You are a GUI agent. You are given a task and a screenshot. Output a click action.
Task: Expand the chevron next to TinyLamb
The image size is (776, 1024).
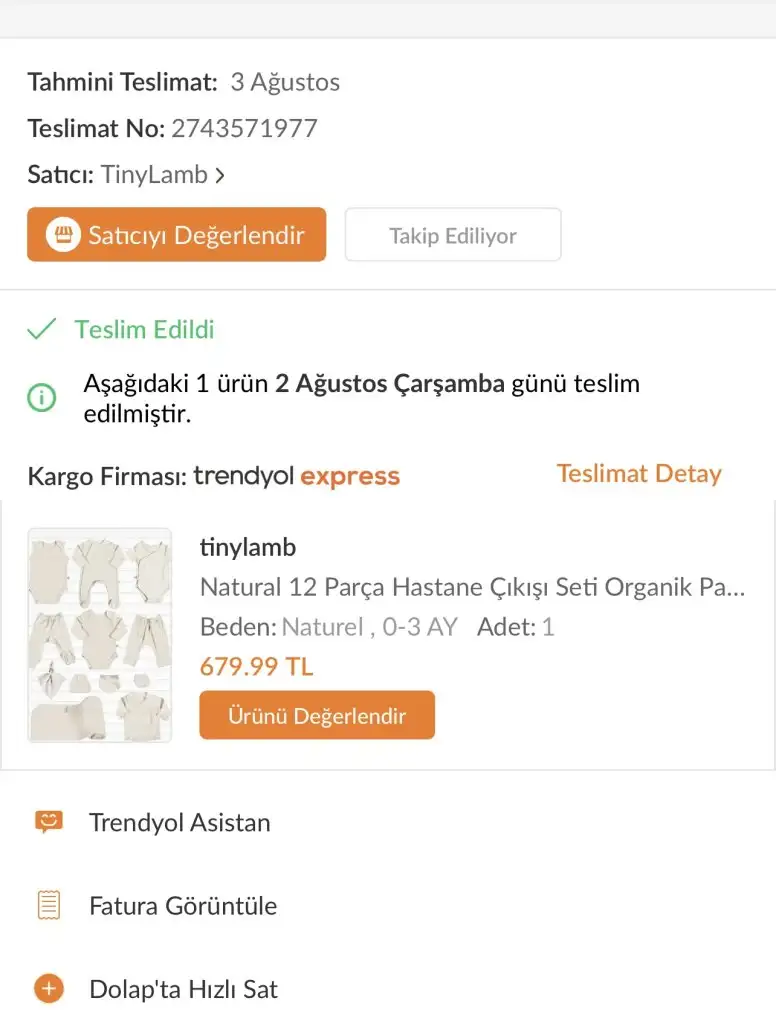tap(220, 175)
